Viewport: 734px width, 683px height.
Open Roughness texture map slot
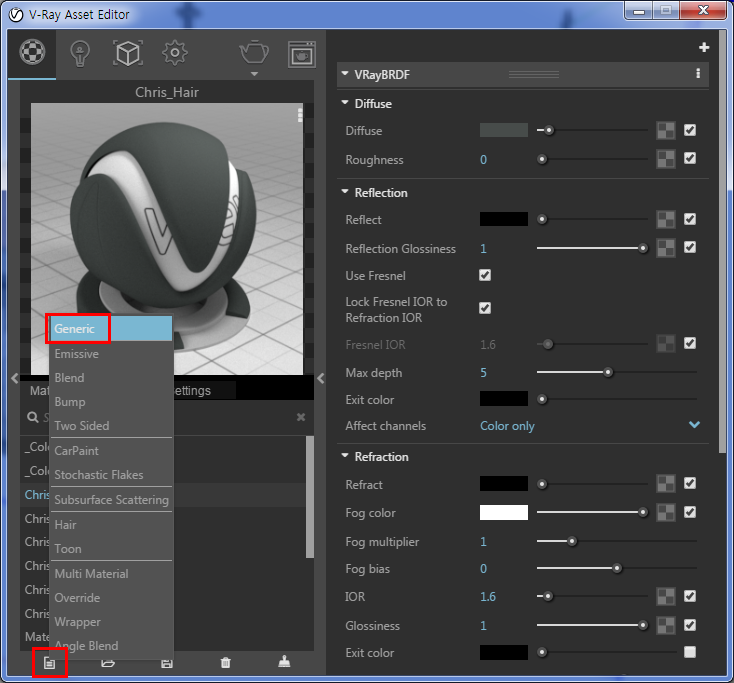(666, 159)
